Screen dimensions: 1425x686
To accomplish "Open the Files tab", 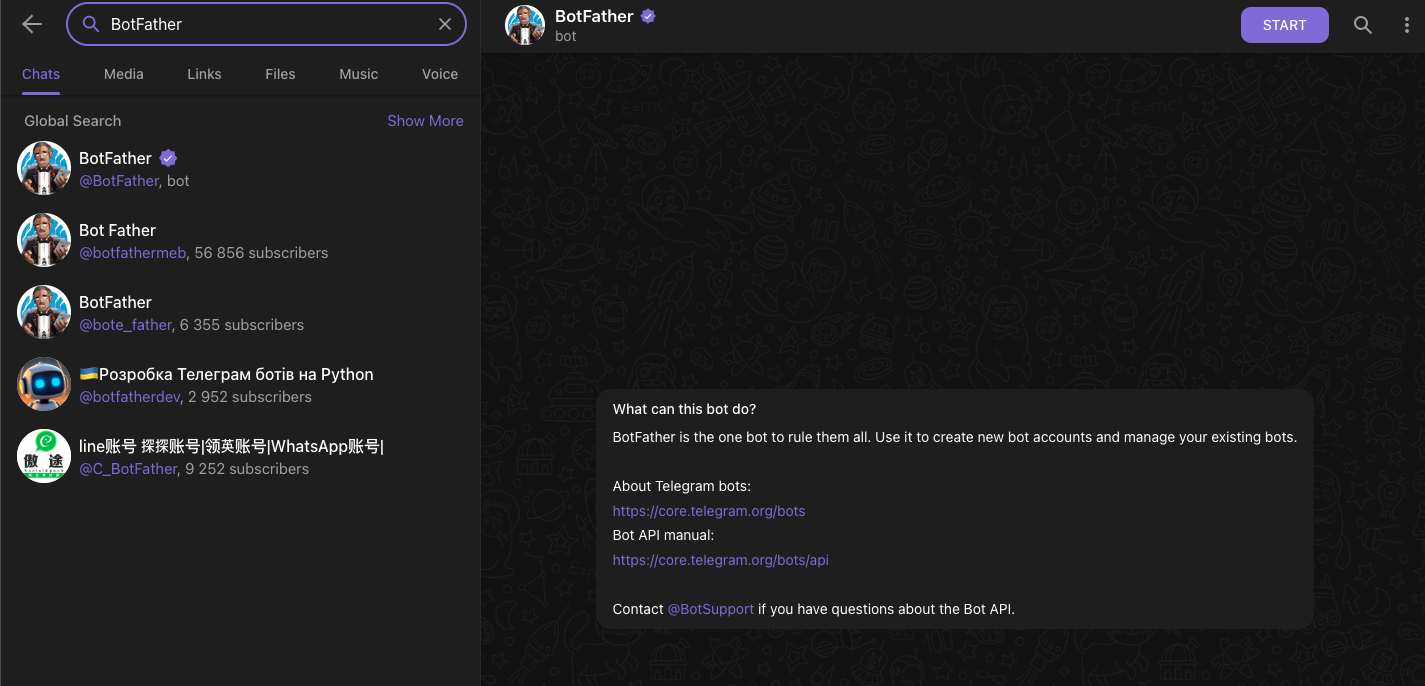I will (x=280, y=74).
